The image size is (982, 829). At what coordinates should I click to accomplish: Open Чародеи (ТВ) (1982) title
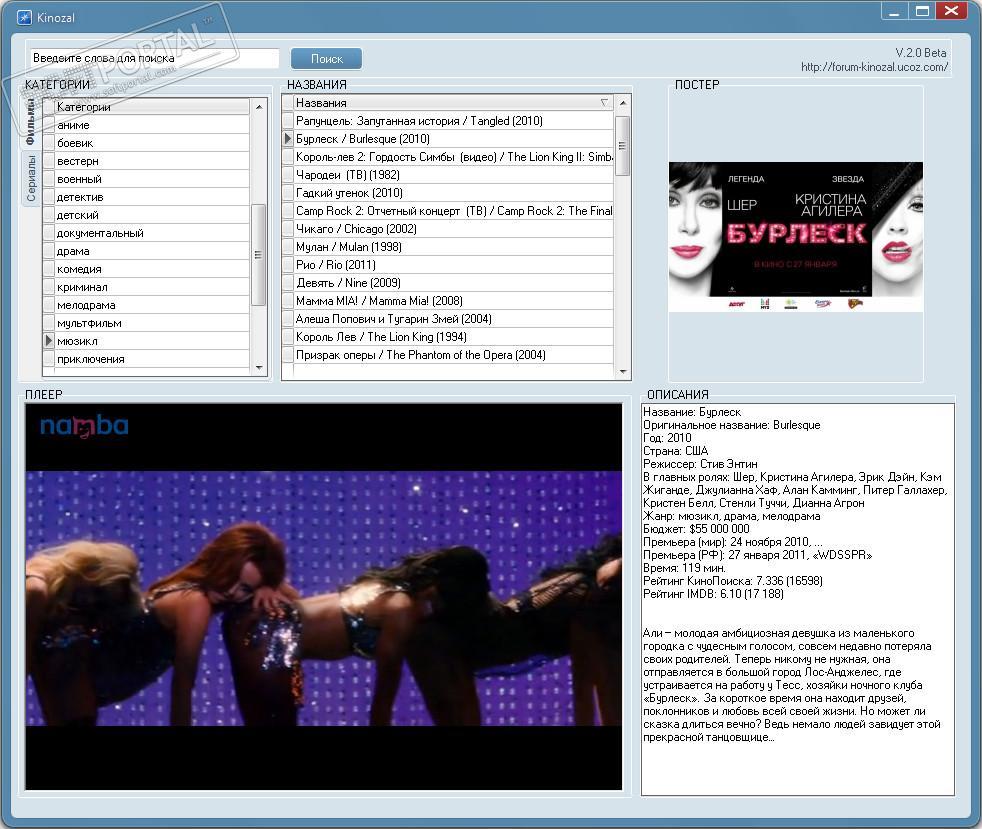click(x=453, y=175)
